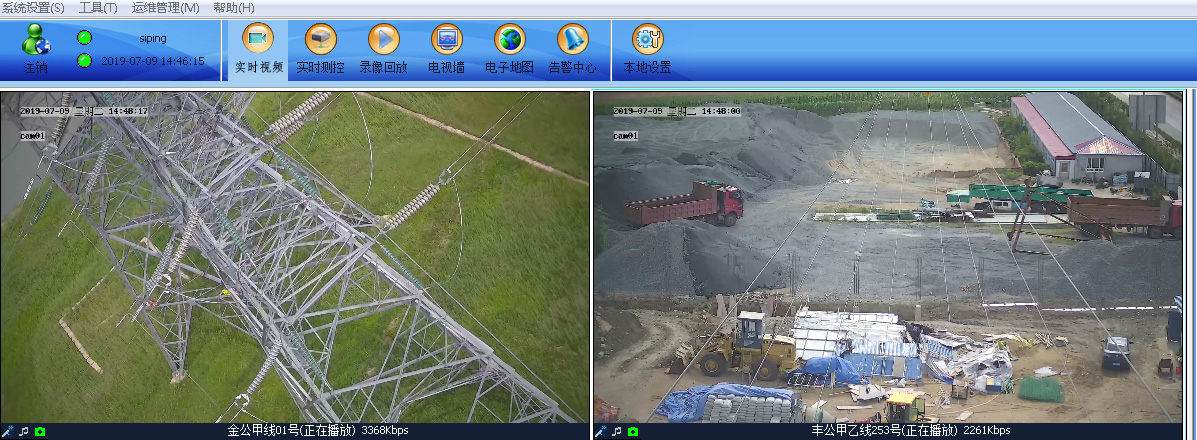Viewport: 1197px width, 440px height.
Task: Open the 工具(T) menu
Action: click(x=98, y=8)
